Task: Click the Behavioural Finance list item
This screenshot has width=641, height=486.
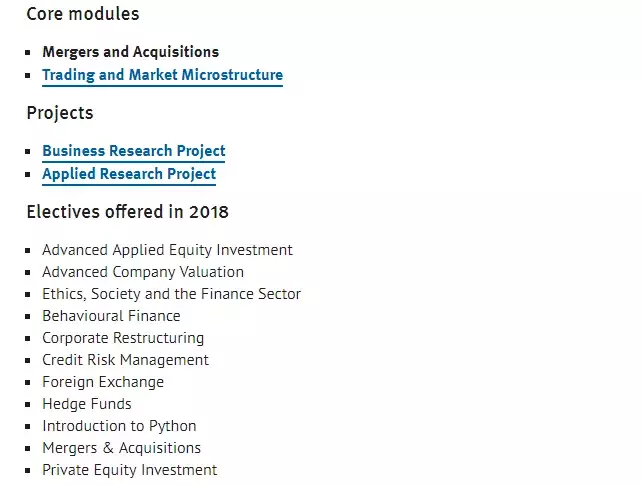Action: (x=111, y=316)
